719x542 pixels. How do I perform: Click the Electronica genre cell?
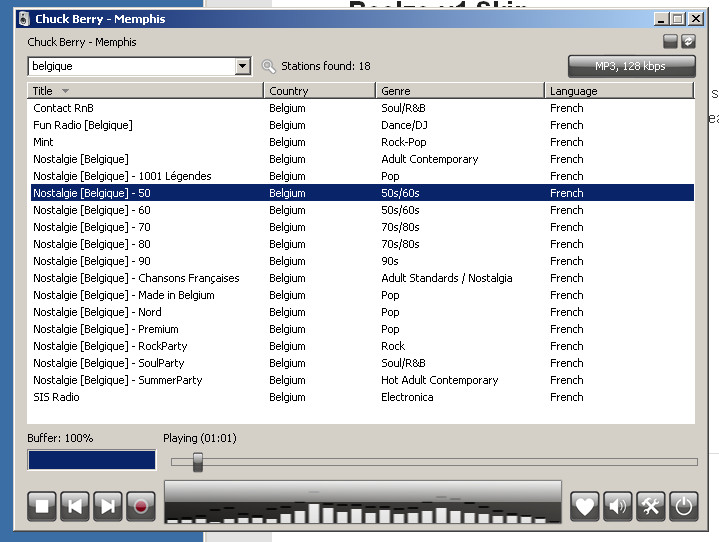point(407,397)
